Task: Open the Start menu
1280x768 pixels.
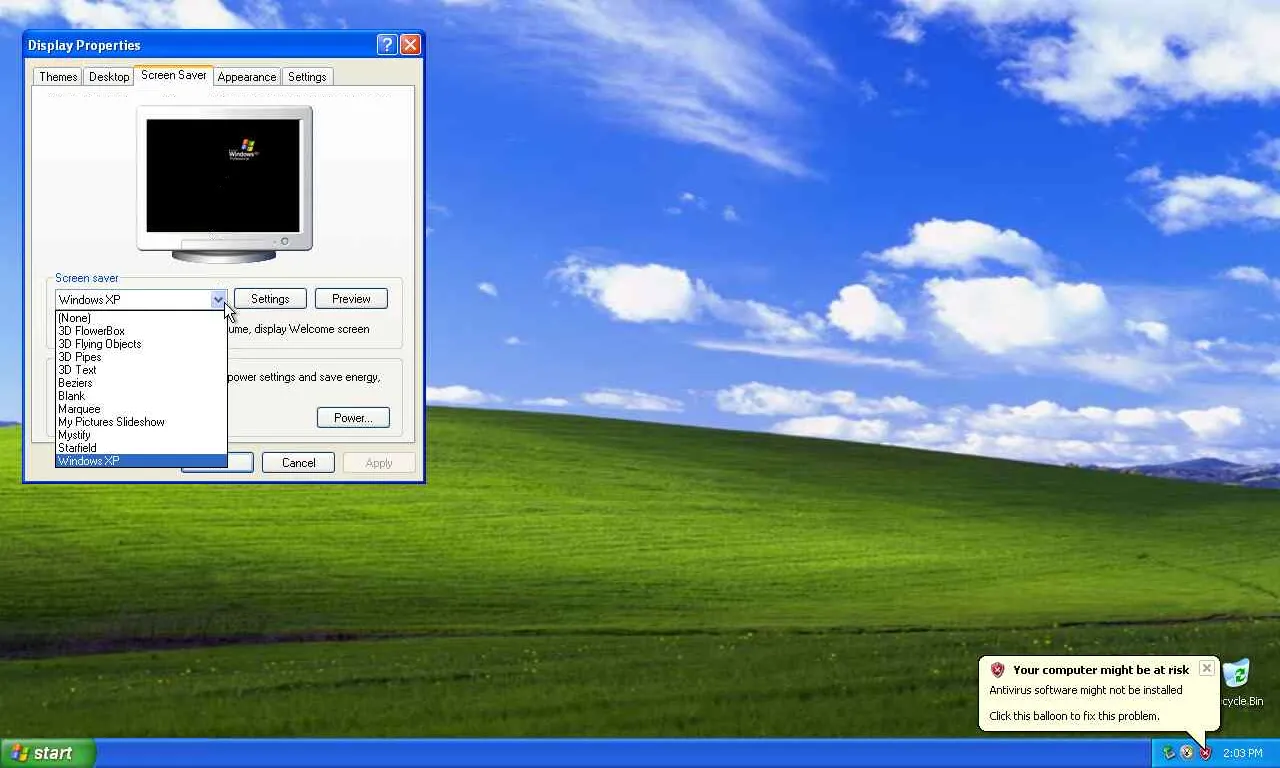Action: pos(48,753)
